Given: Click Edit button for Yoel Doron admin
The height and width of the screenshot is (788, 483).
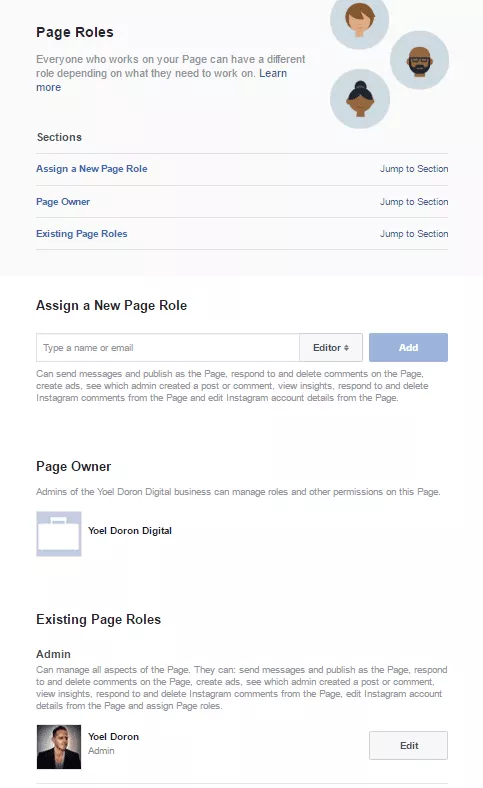Looking at the screenshot, I should (408, 745).
